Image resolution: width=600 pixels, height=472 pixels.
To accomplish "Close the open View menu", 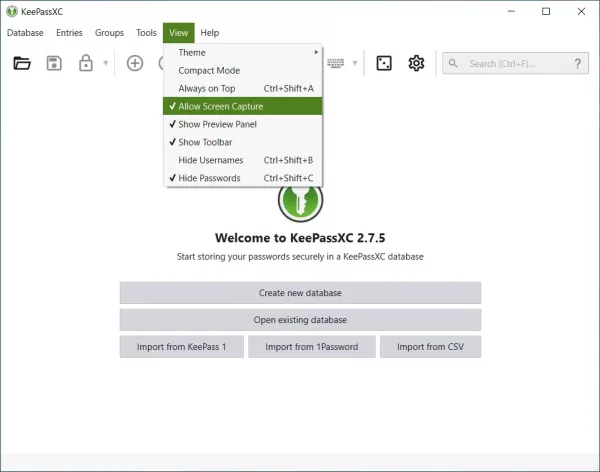I will [179, 33].
